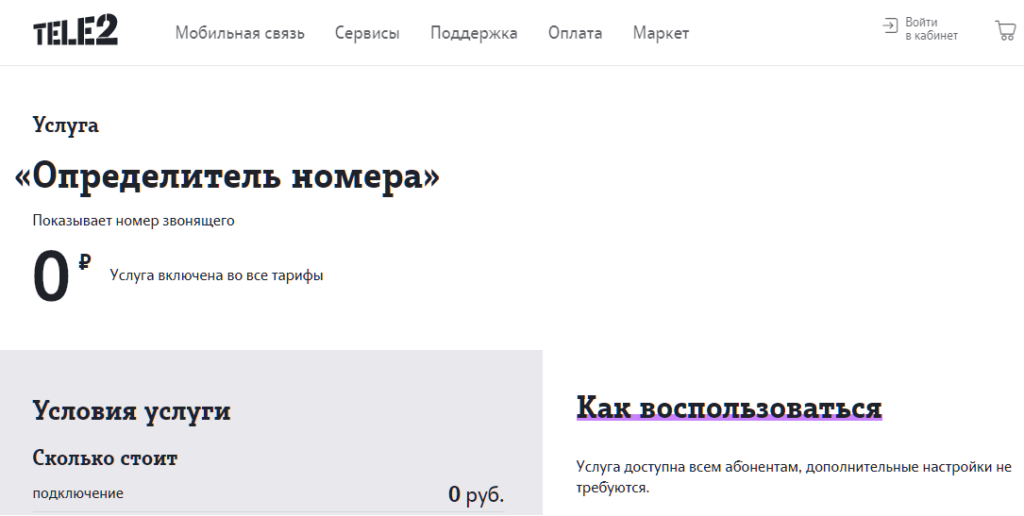
Task: Open the Мобильная связь menu
Action: (254, 33)
